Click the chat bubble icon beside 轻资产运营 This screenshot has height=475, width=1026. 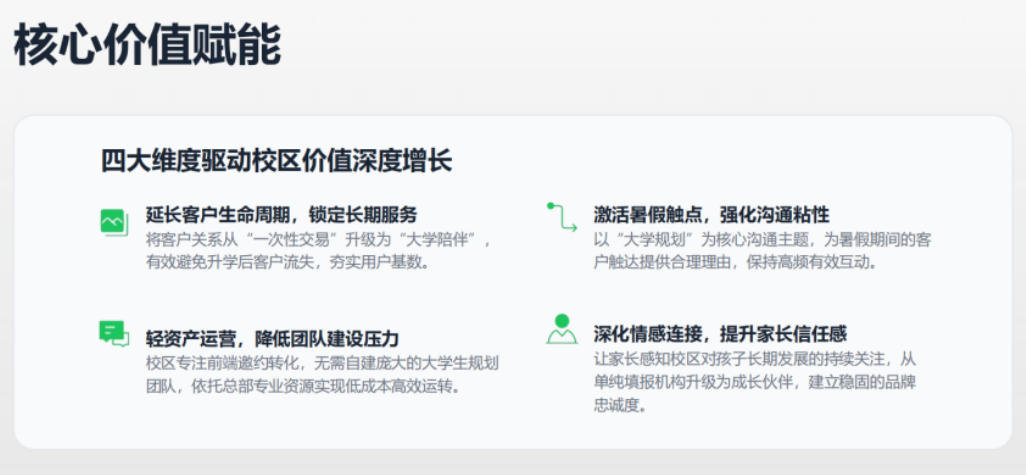pyautogui.click(x=114, y=334)
